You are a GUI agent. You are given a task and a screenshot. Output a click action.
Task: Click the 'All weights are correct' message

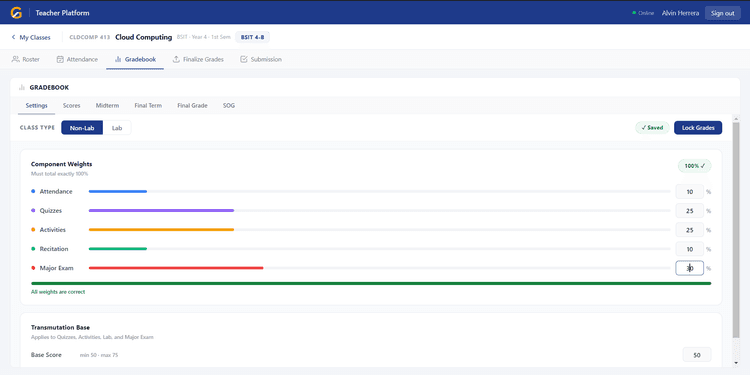(x=58, y=292)
